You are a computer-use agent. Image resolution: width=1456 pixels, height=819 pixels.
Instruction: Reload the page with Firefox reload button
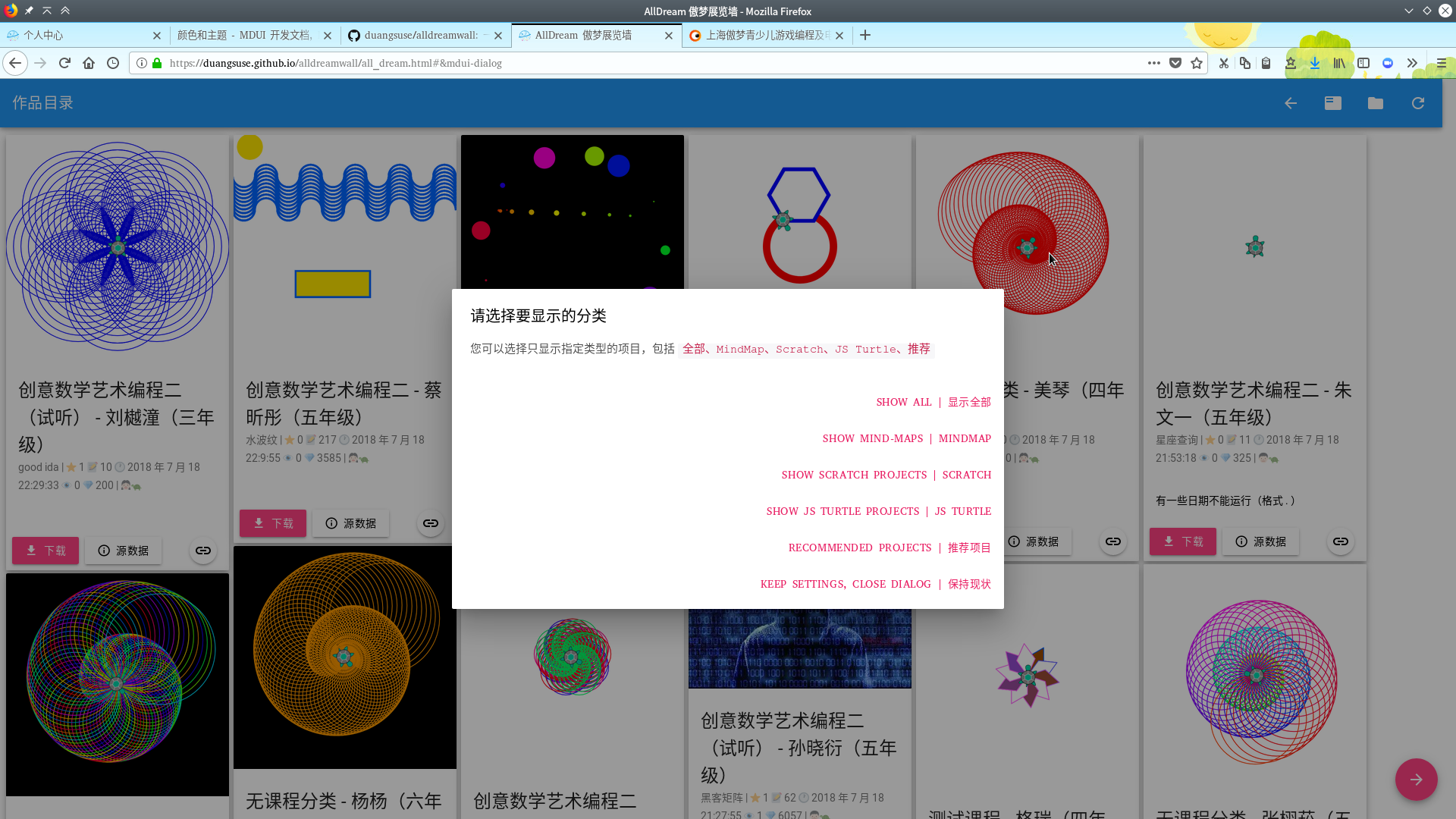point(64,63)
